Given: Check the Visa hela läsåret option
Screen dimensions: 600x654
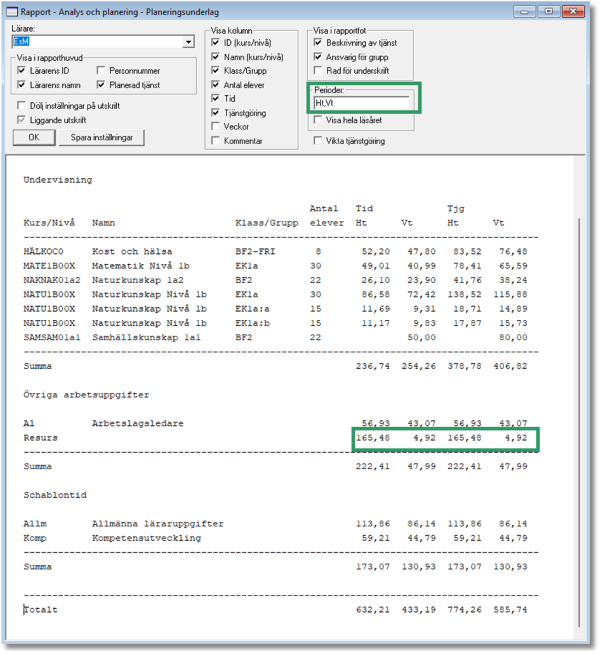Looking at the screenshot, I should pos(319,119).
